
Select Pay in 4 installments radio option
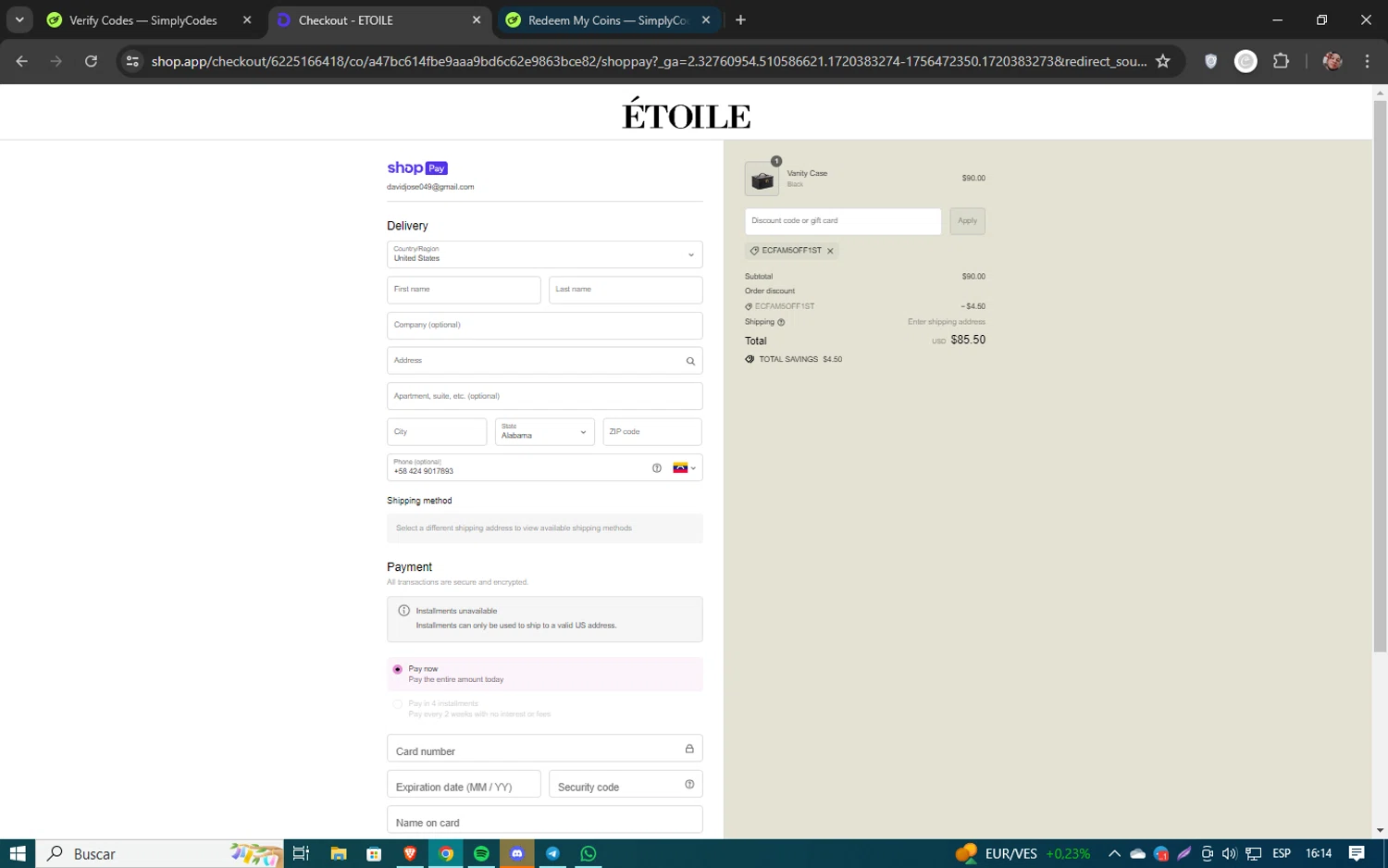click(x=398, y=704)
